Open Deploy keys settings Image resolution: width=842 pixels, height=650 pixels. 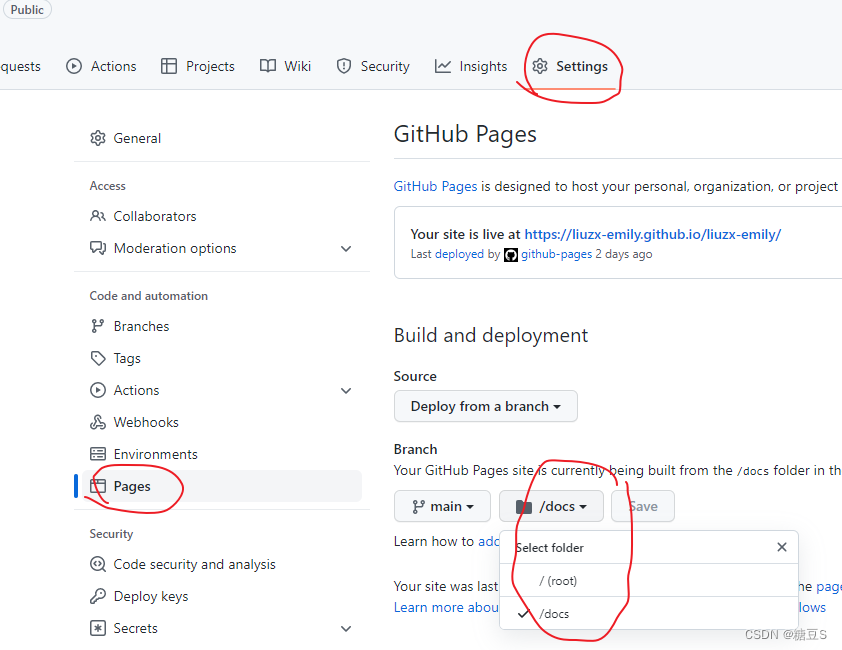pos(222,596)
